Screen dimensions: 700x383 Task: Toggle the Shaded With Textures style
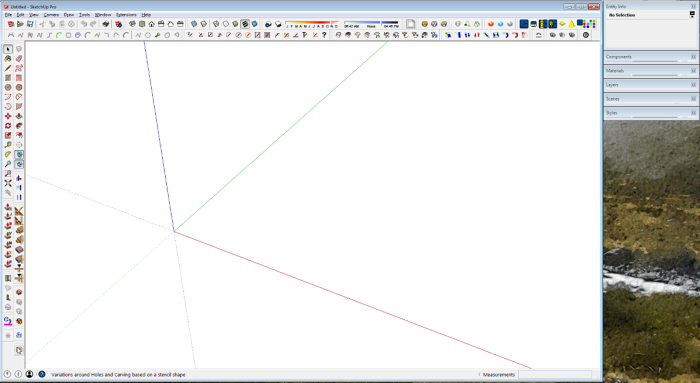pos(245,24)
